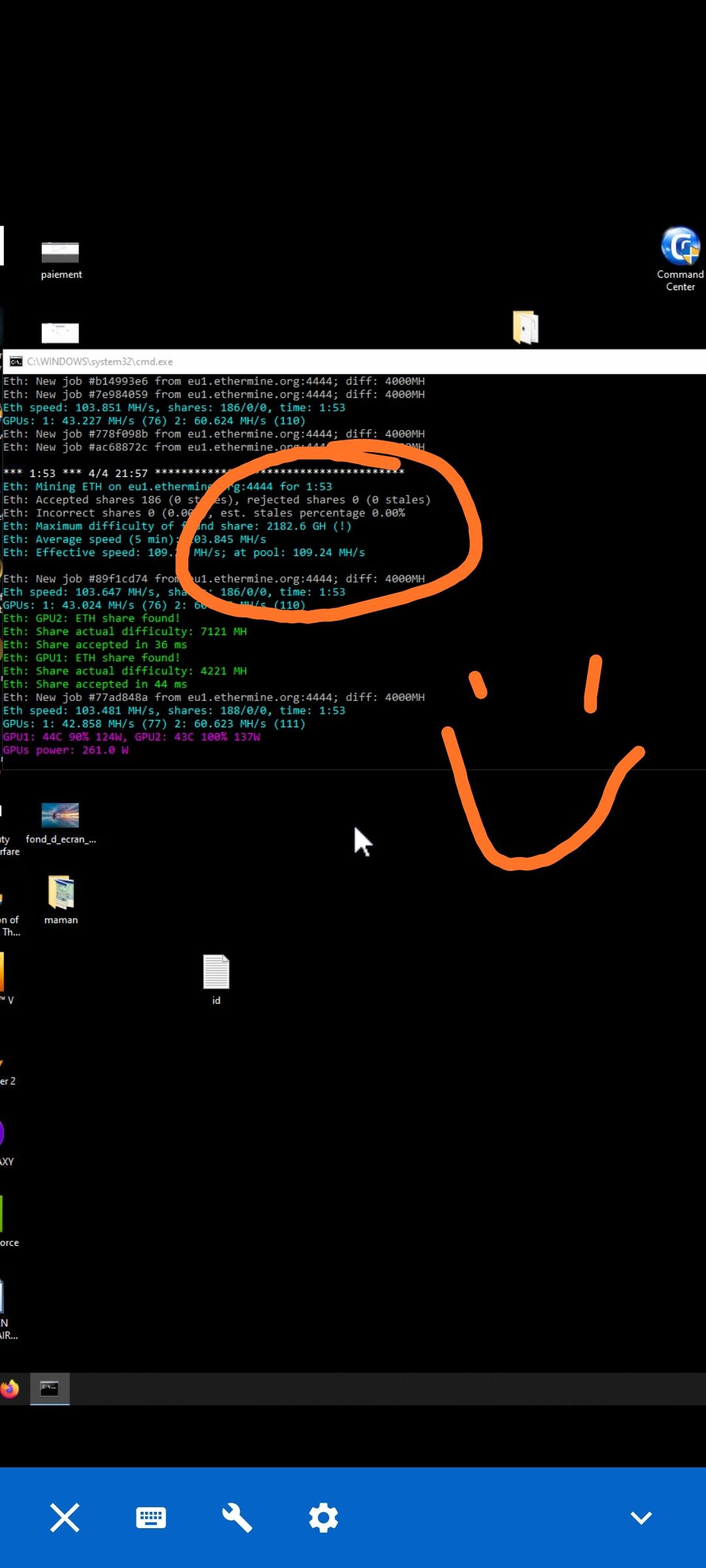The height and width of the screenshot is (1568, 706).
Task: Open the paiement desktop icon
Action: (x=61, y=259)
